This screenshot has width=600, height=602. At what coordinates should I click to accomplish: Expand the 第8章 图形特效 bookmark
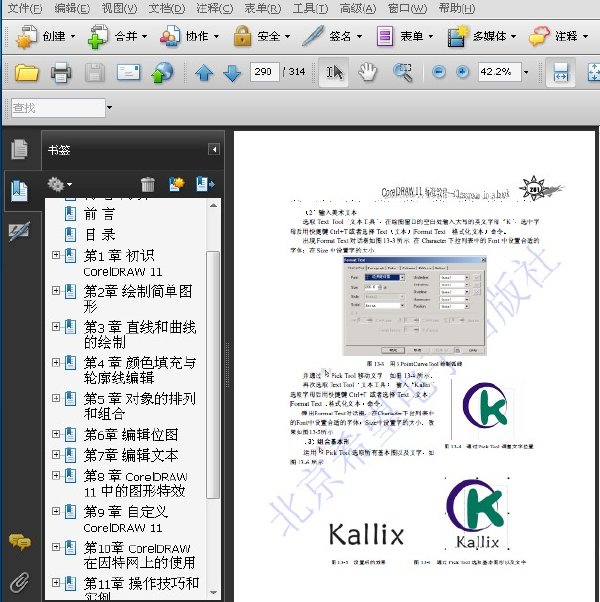tap(56, 475)
